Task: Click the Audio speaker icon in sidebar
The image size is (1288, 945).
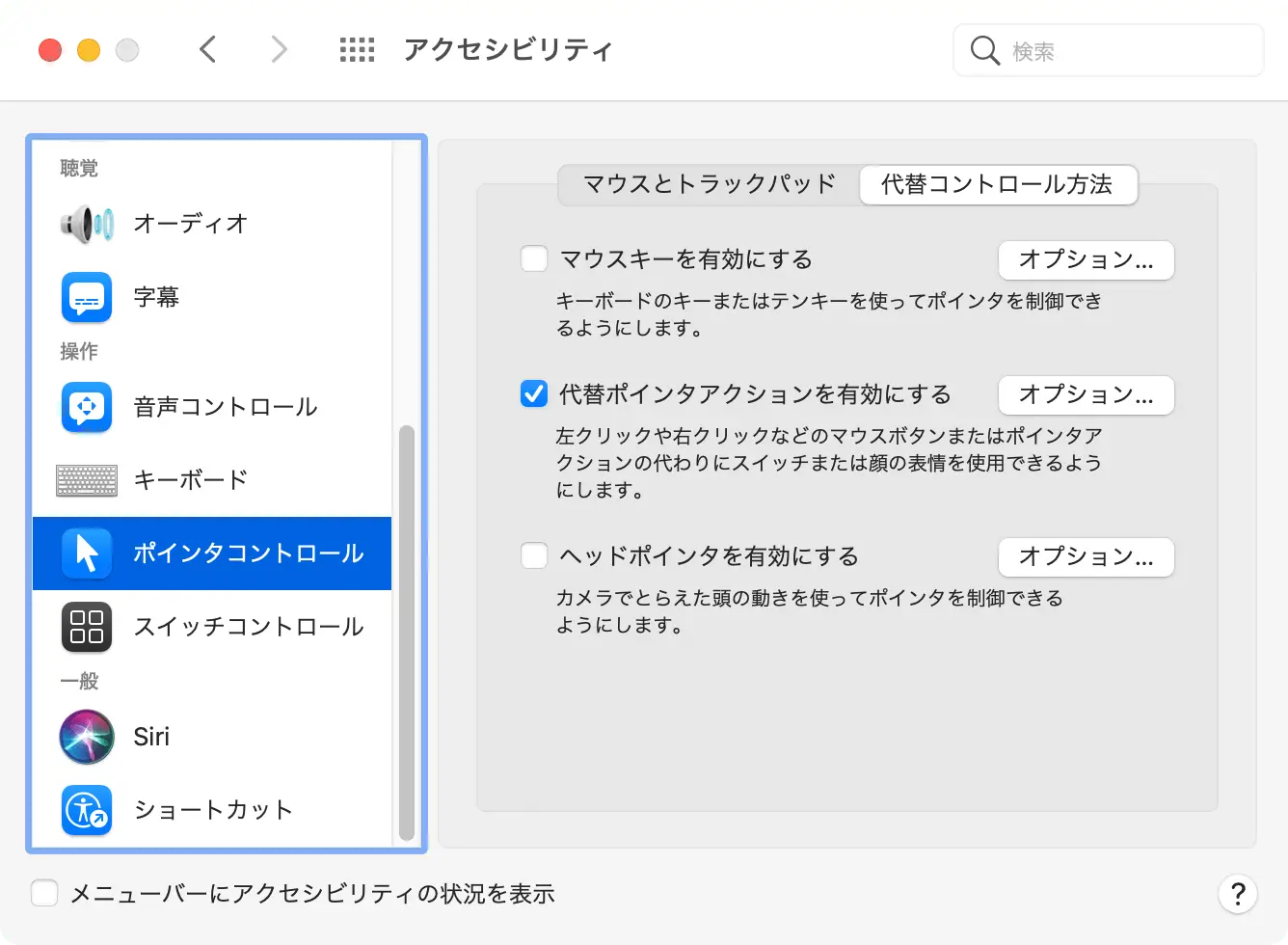Action: (87, 224)
